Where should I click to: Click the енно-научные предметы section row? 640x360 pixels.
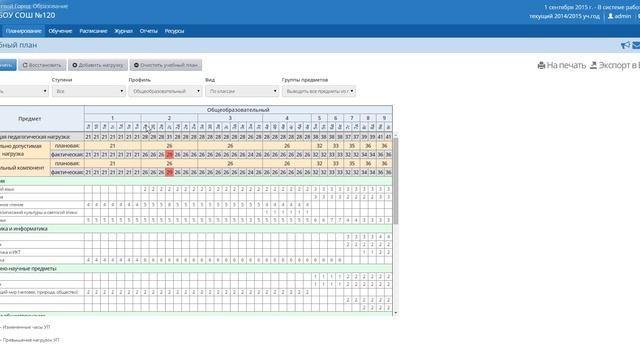(196, 269)
